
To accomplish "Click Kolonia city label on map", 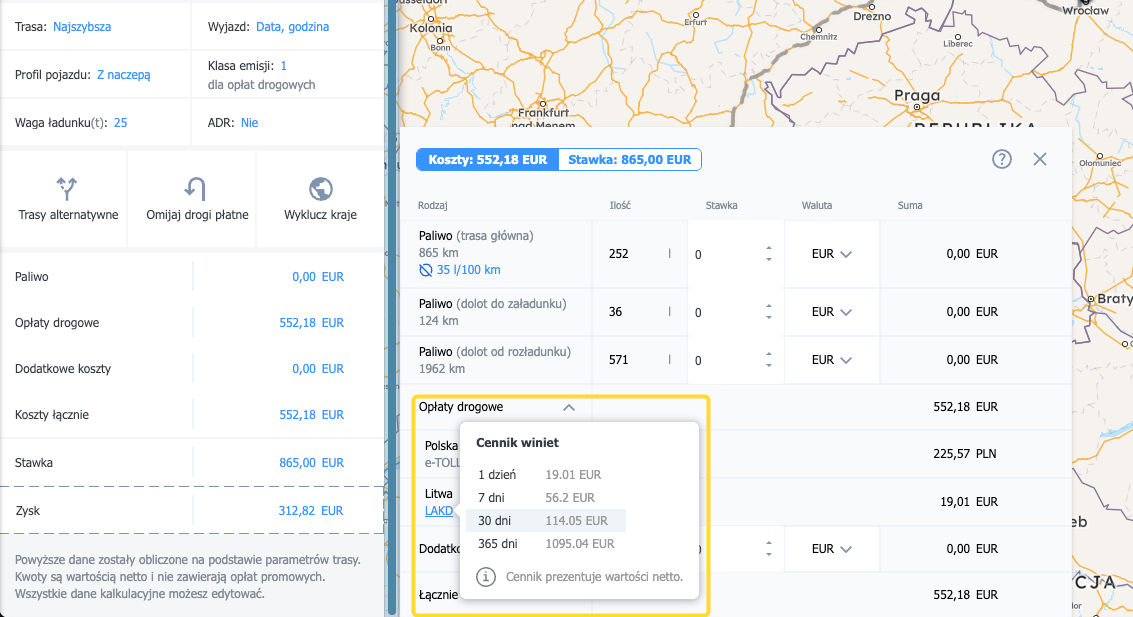I will (x=431, y=28).
